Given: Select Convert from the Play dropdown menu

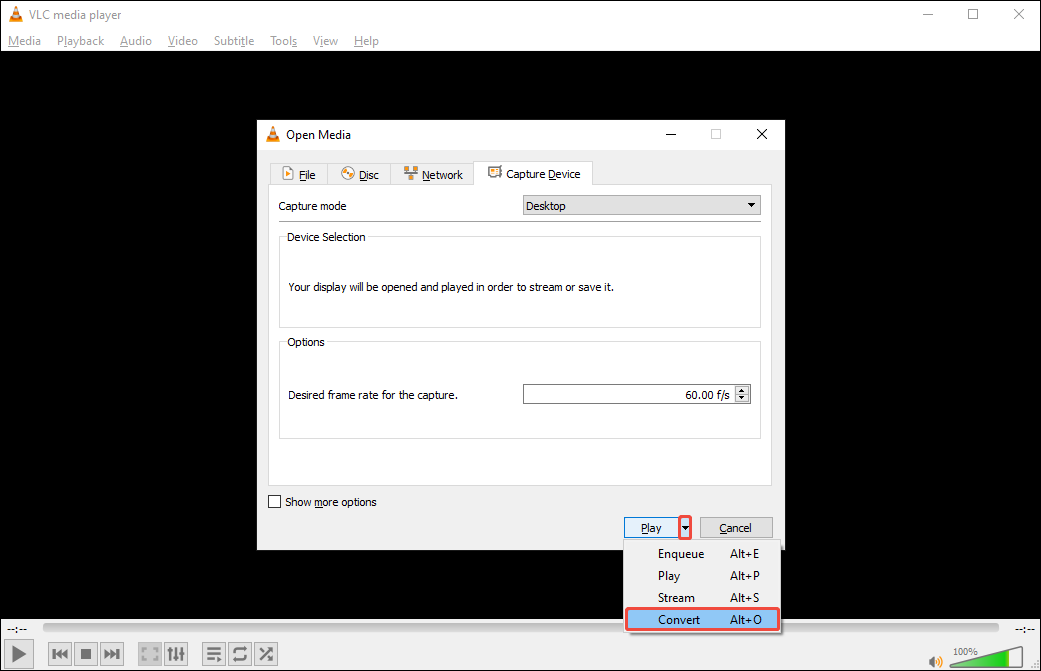Looking at the screenshot, I should point(679,619).
